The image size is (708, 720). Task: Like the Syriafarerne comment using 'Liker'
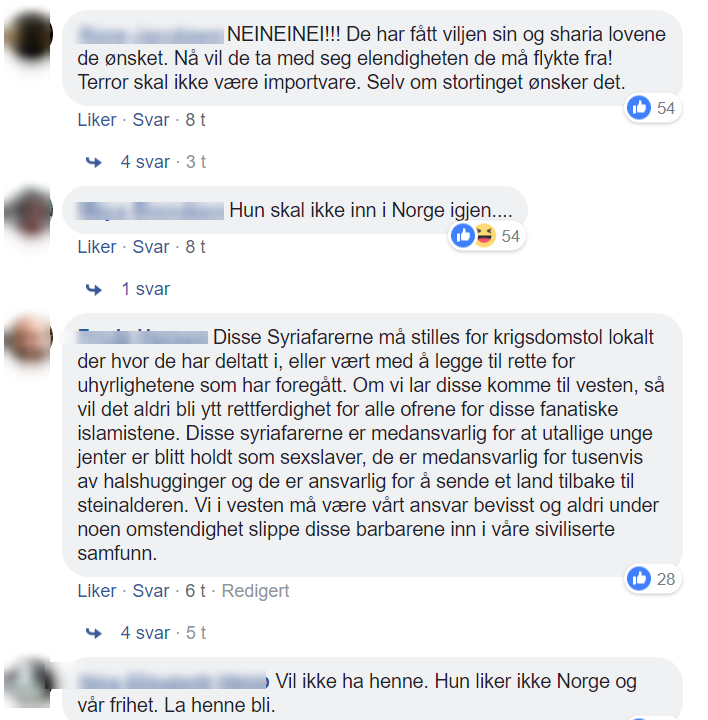click(97, 591)
